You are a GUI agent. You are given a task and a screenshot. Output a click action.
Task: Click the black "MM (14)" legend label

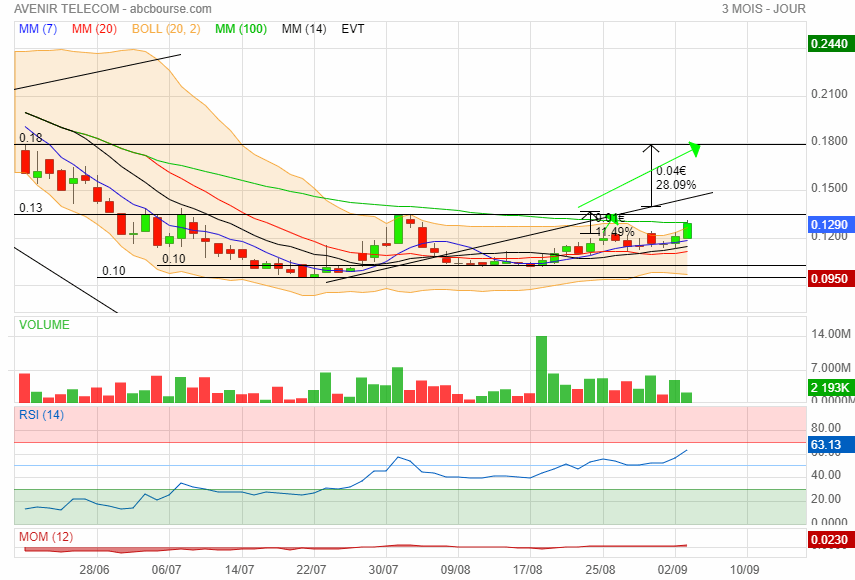click(304, 29)
